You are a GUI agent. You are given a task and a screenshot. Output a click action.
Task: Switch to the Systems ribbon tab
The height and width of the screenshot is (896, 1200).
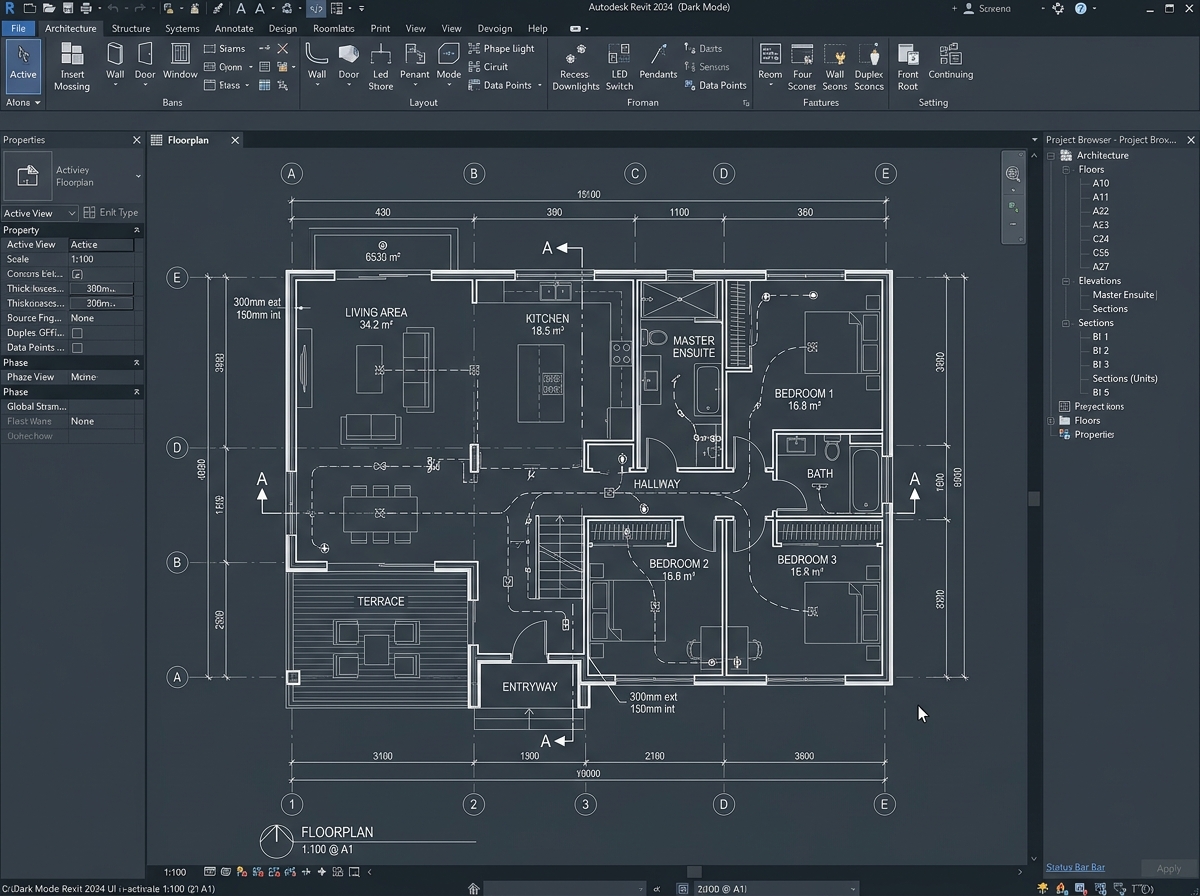(x=182, y=29)
